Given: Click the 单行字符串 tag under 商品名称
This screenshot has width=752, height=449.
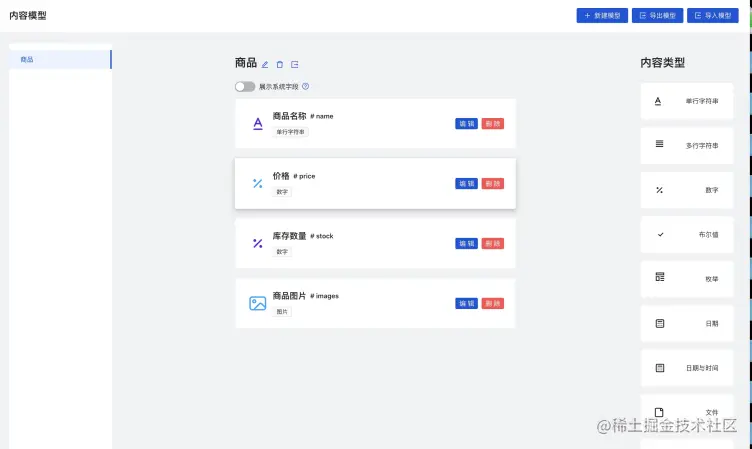Looking at the screenshot, I should click(290, 132).
